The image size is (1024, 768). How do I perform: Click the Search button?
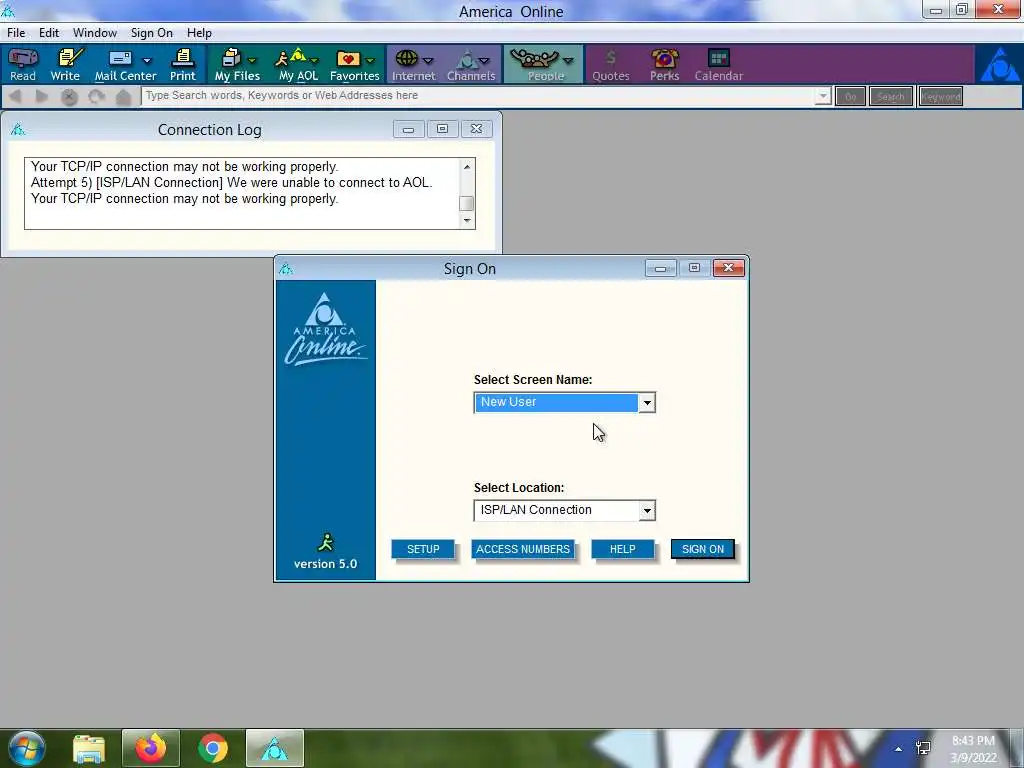[891, 97]
